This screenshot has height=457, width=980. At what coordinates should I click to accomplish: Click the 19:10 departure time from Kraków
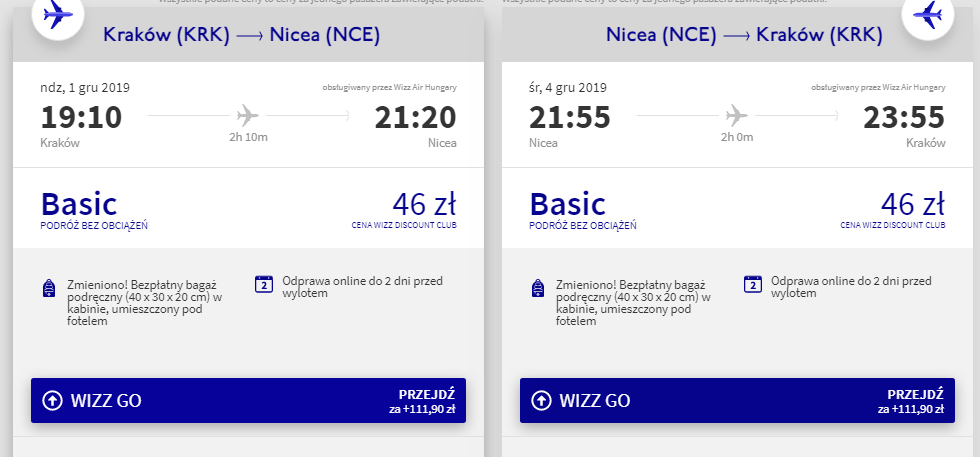tap(81, 117)
